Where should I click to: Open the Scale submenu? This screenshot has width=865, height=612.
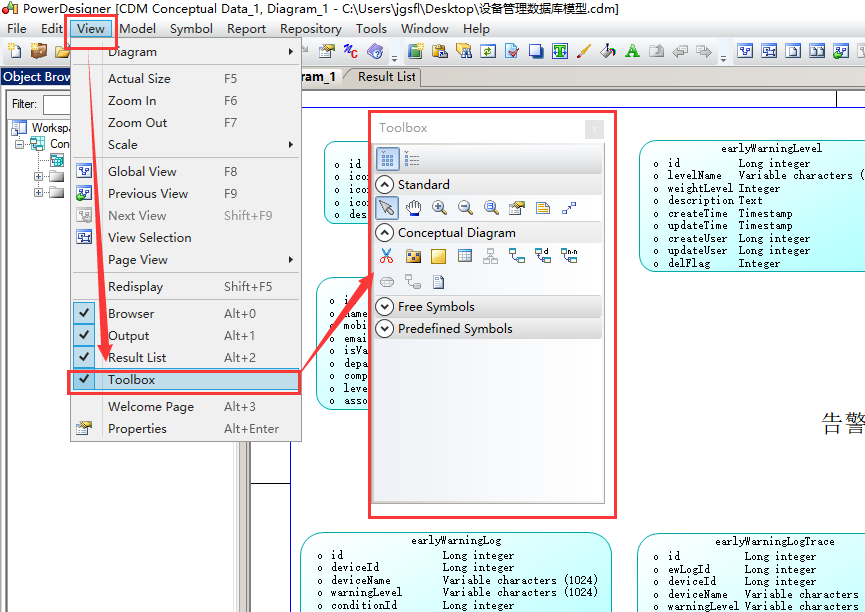pos(186,145)
